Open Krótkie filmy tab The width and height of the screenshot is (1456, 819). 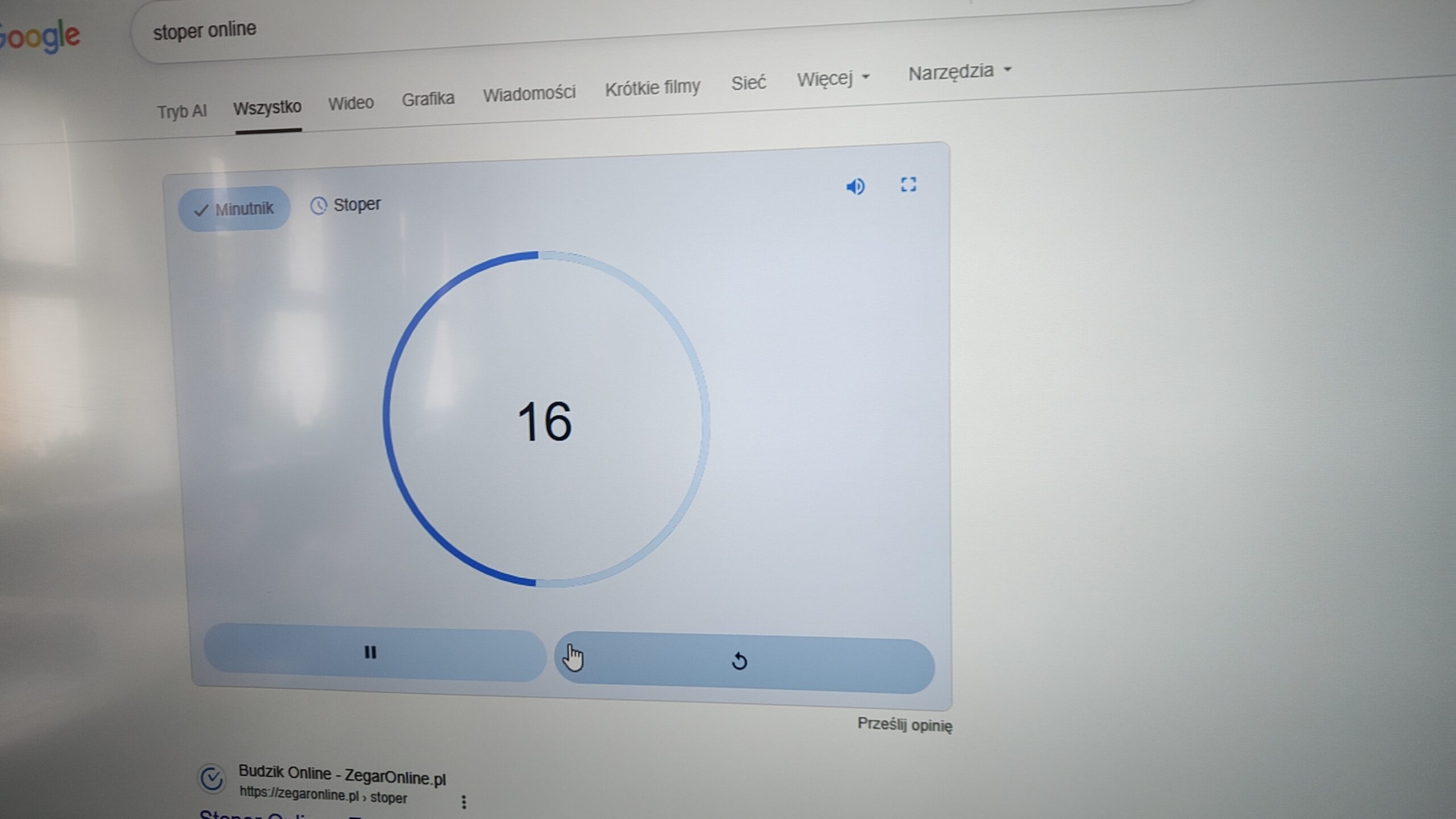[652, 88]
